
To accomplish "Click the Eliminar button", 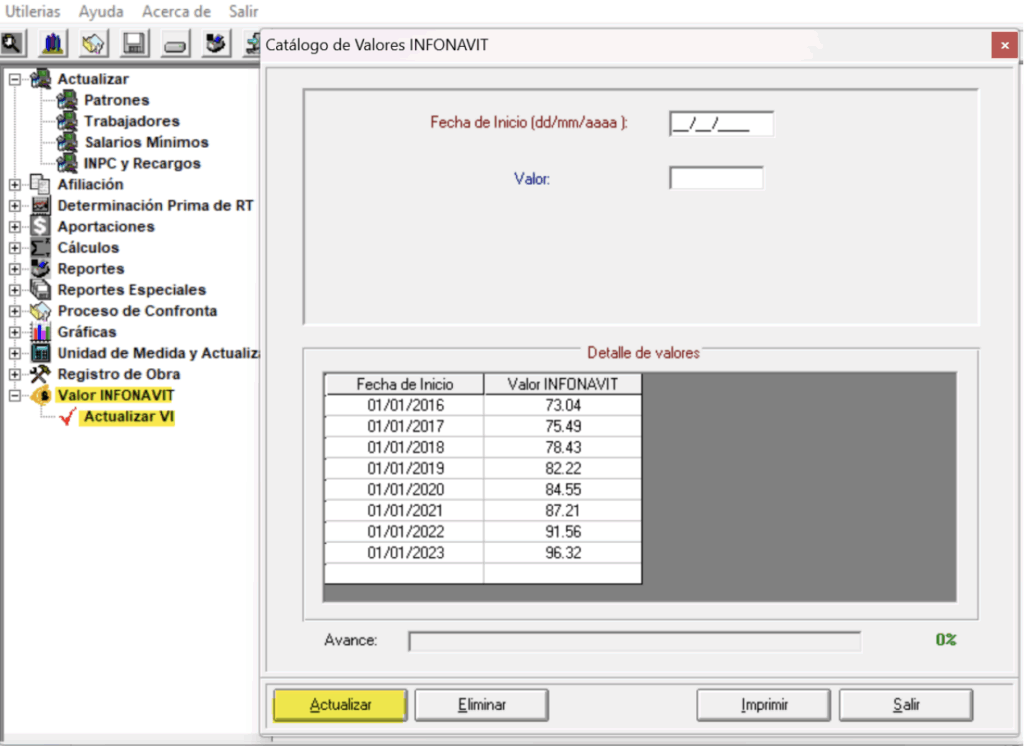I will point(481,705).
